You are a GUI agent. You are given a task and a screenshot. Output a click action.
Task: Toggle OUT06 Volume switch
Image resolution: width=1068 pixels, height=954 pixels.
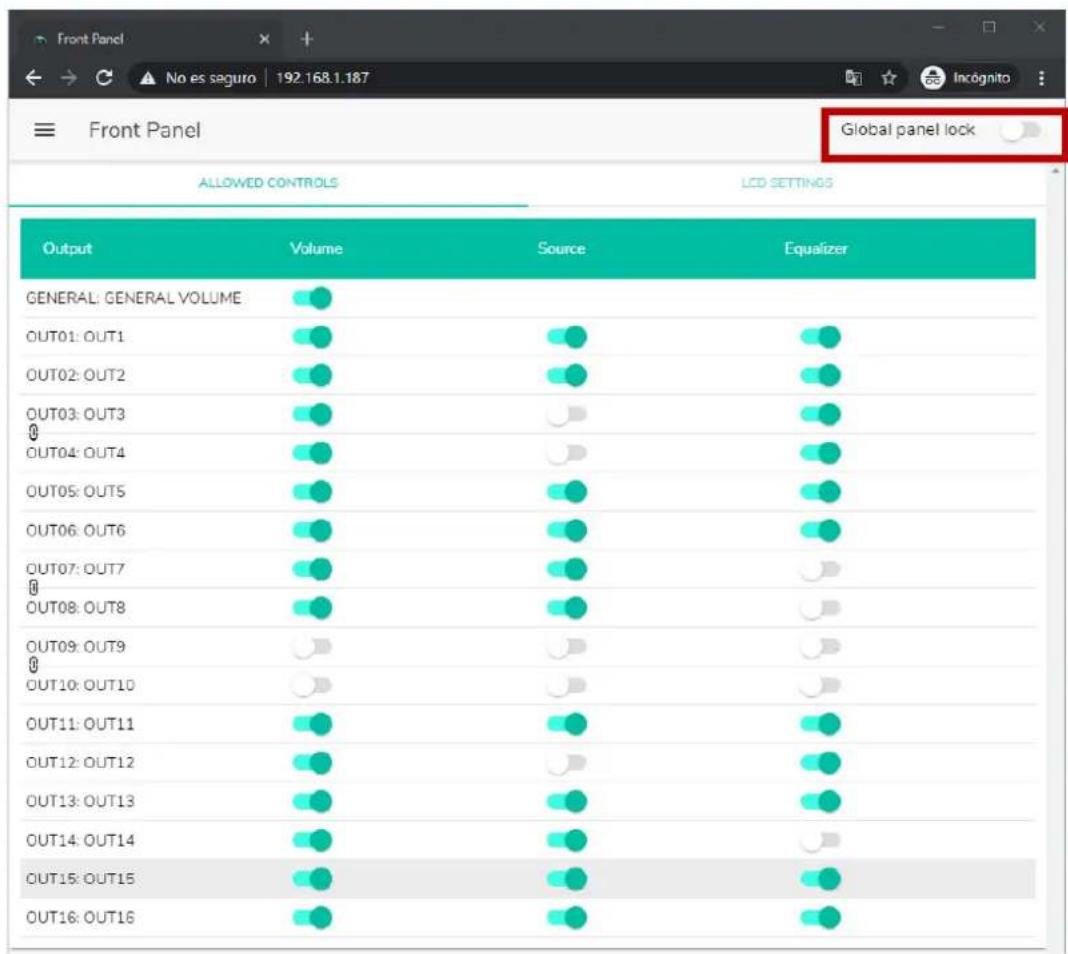pos(312,530)
